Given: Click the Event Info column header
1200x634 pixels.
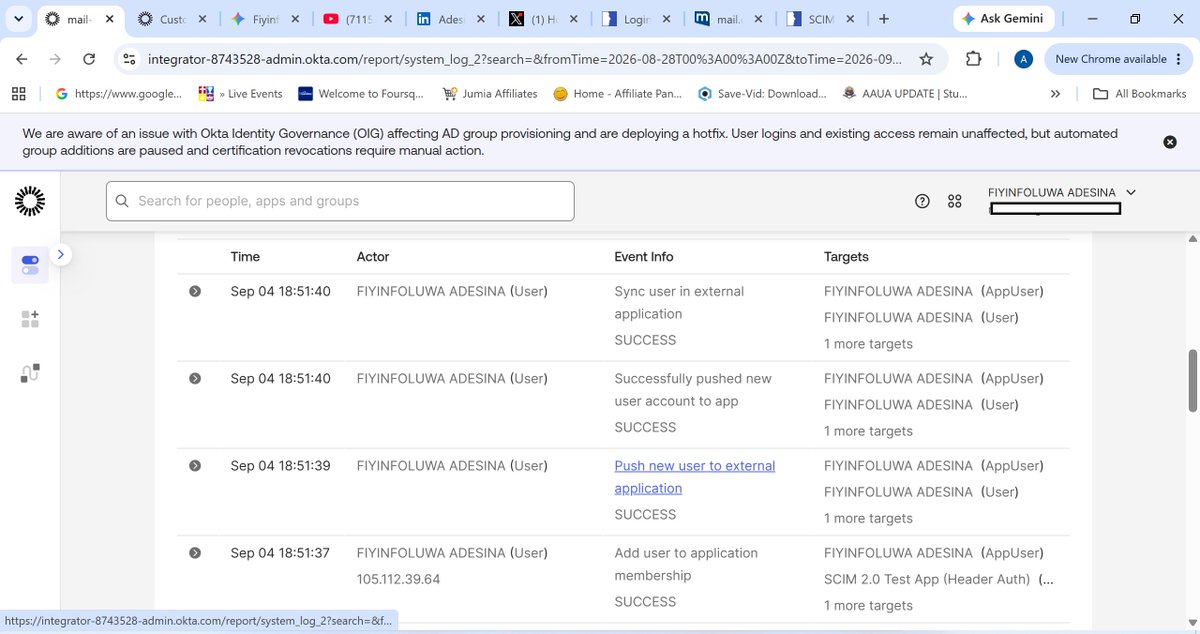Looking at the screenshot, I should [644, 257].
